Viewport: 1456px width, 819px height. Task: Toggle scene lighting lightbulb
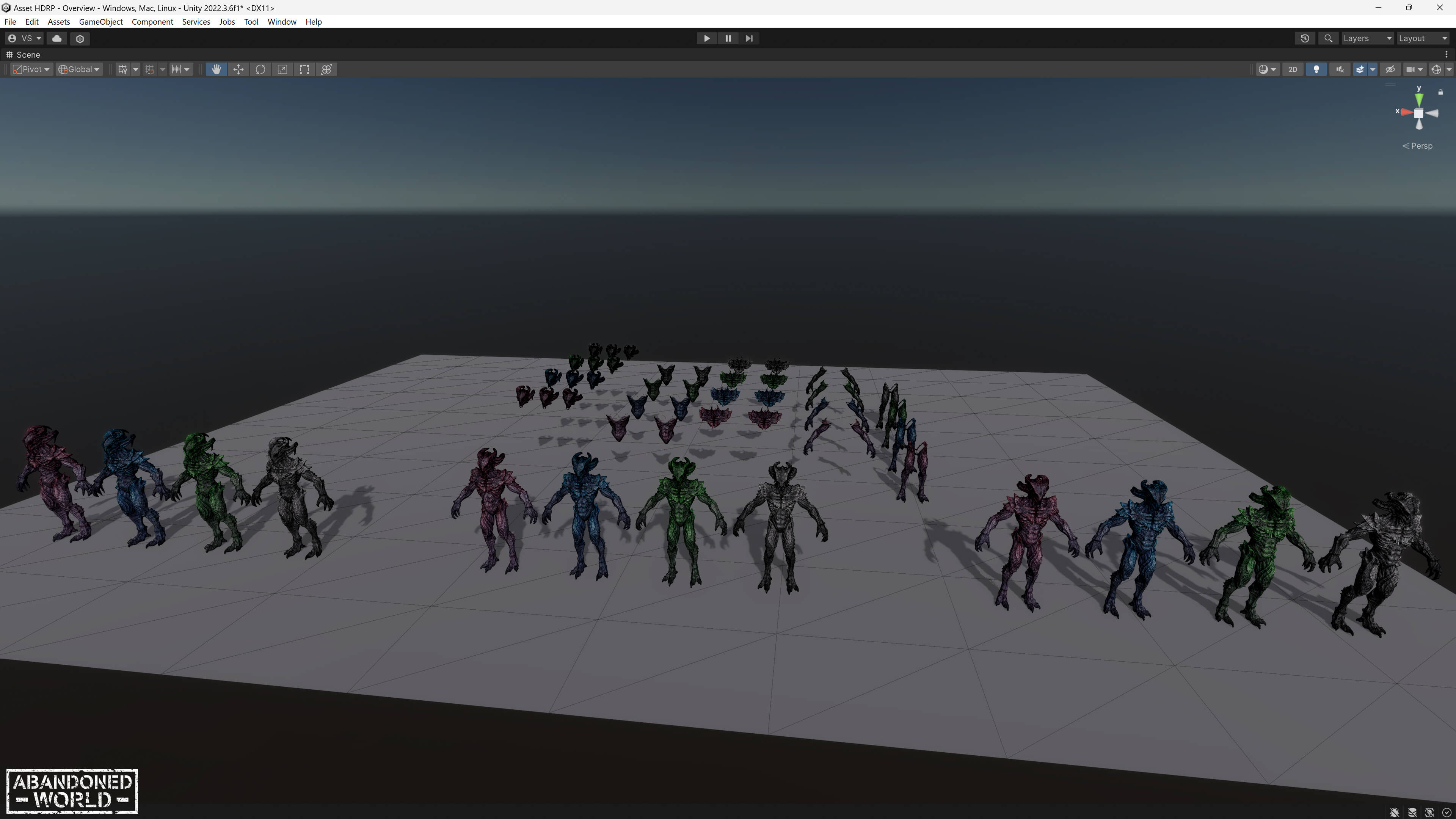click(1316, 69)
